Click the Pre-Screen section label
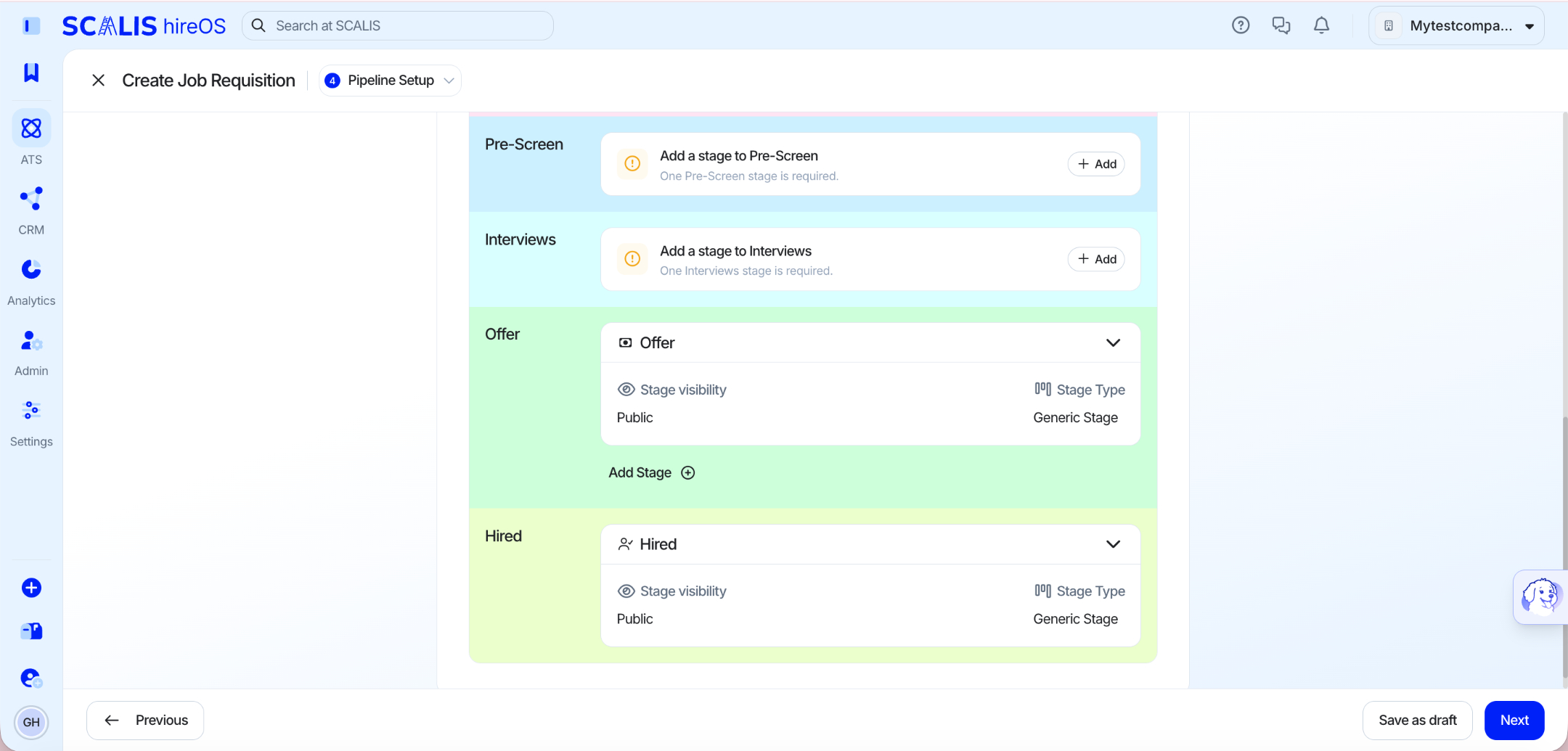 524,144
